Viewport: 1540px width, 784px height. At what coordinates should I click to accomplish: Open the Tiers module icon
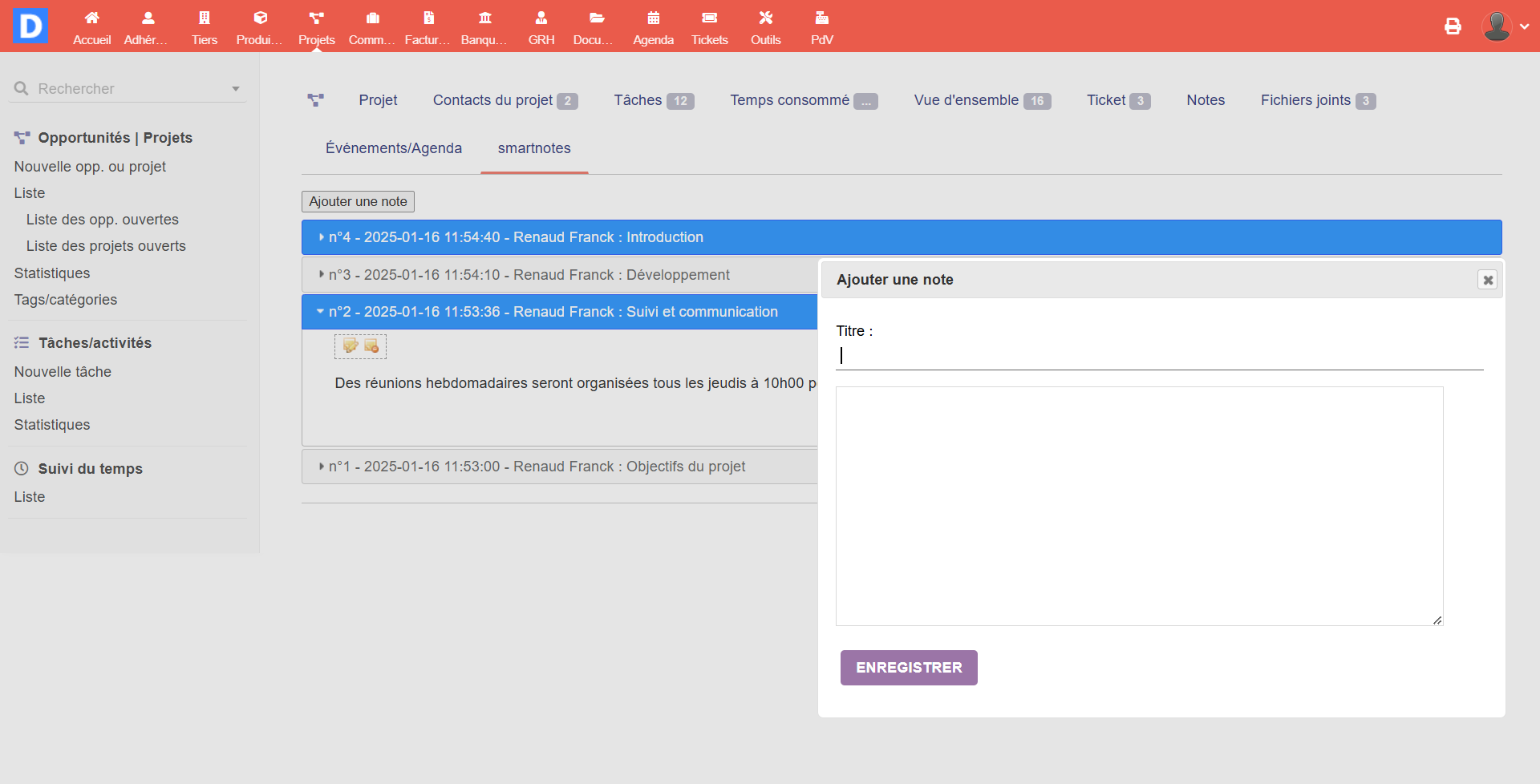tap(204, 27)
